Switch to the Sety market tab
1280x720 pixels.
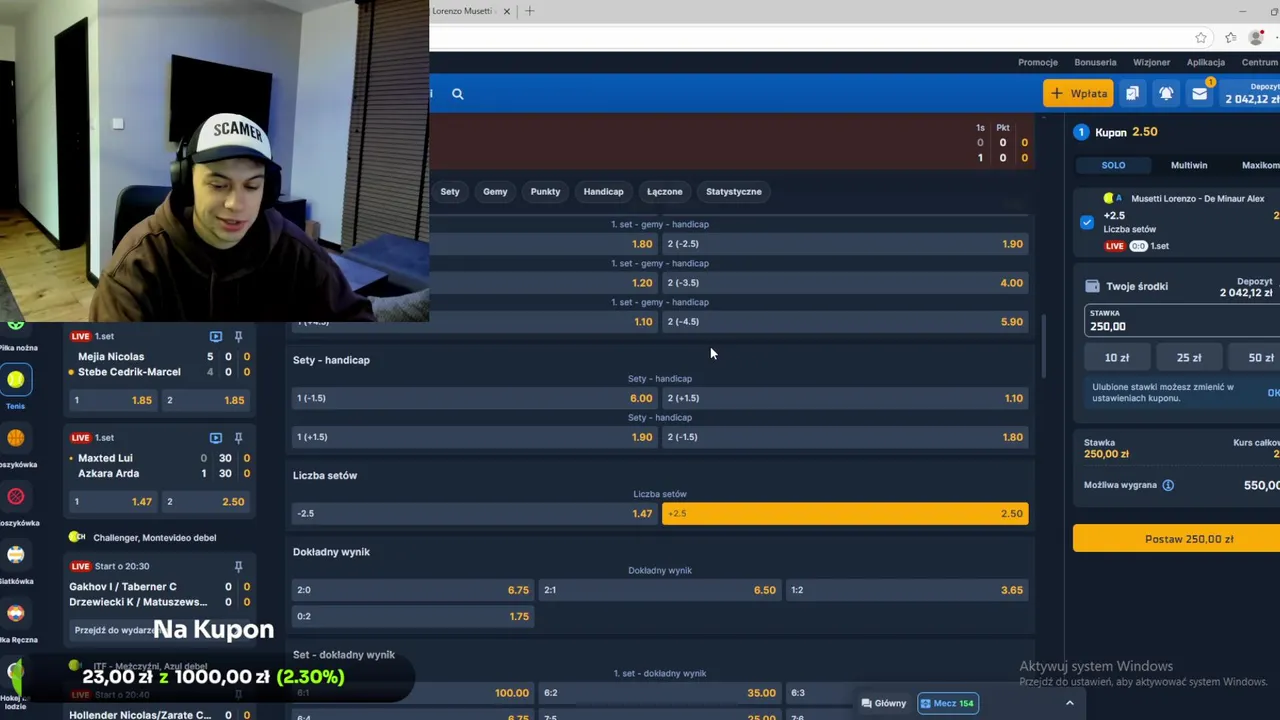pos(450,192)
